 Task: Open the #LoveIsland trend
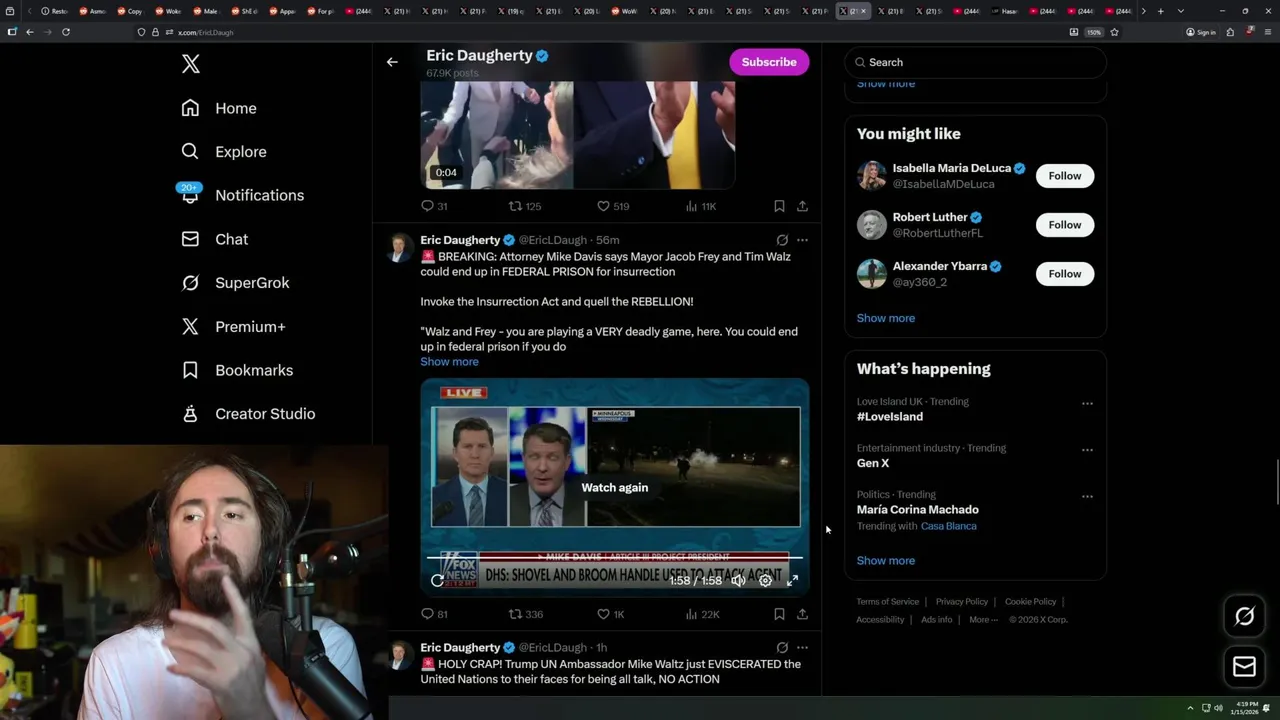pos(890,417)
